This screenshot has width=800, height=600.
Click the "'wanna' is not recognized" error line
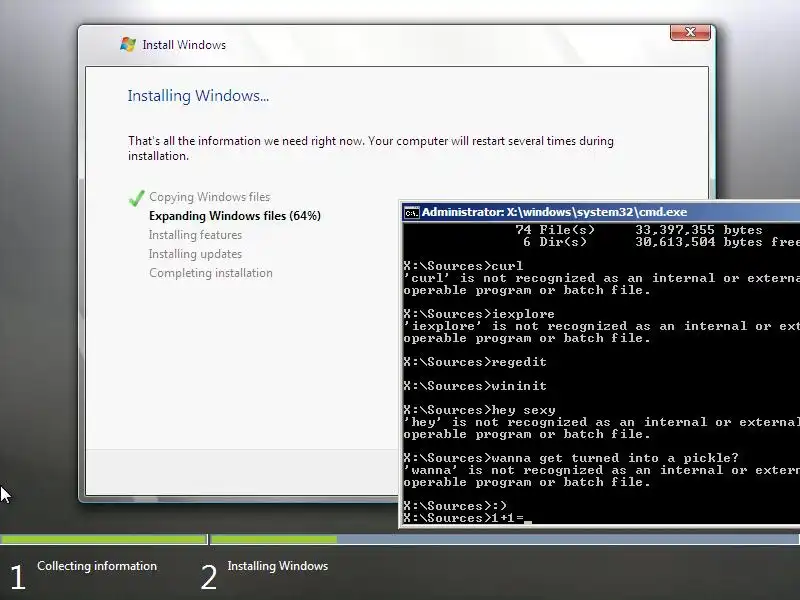coord(602,470)
